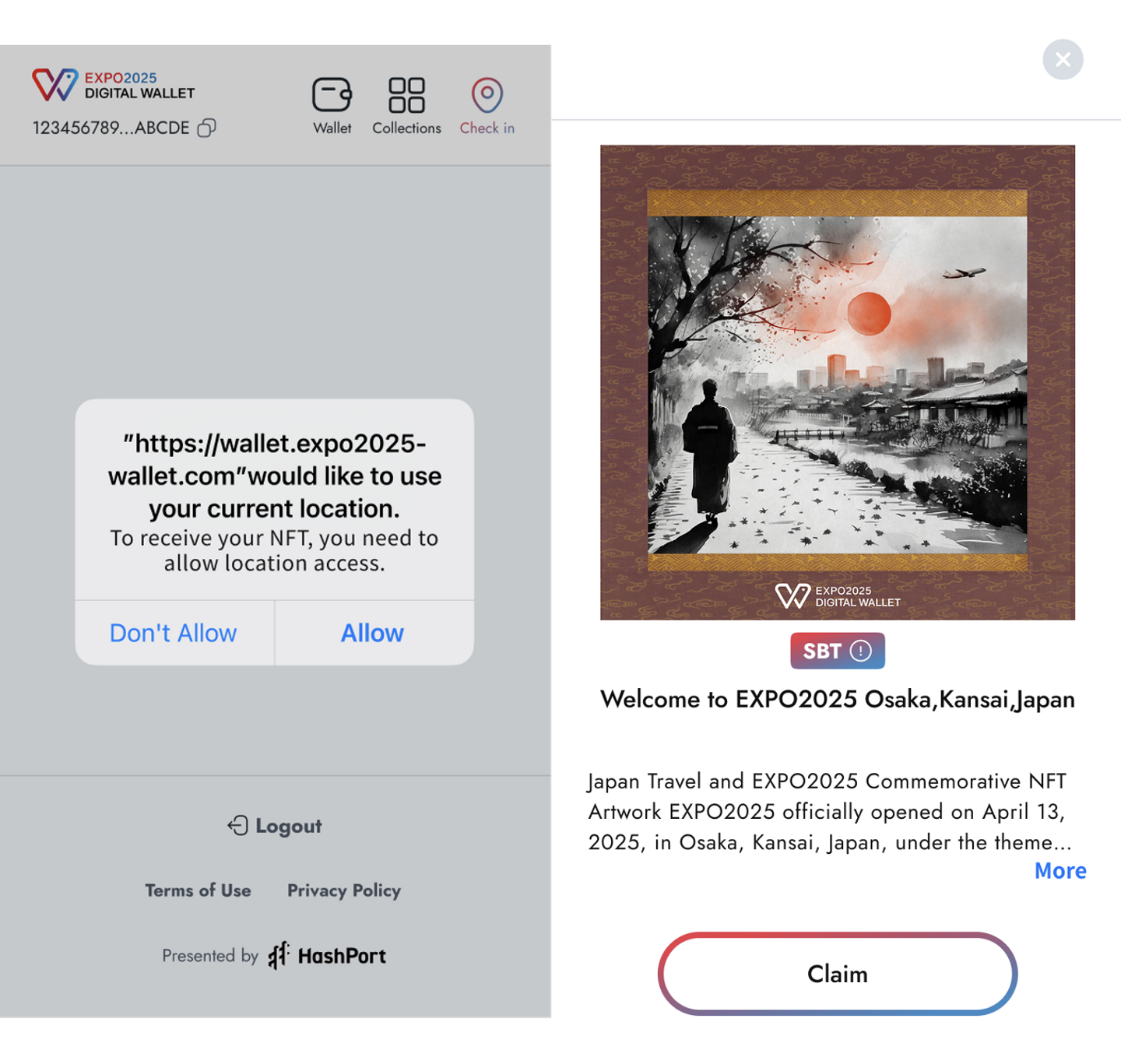Click the SBT info exclamation icon
1121x1064 pixels.
(861, 651)
